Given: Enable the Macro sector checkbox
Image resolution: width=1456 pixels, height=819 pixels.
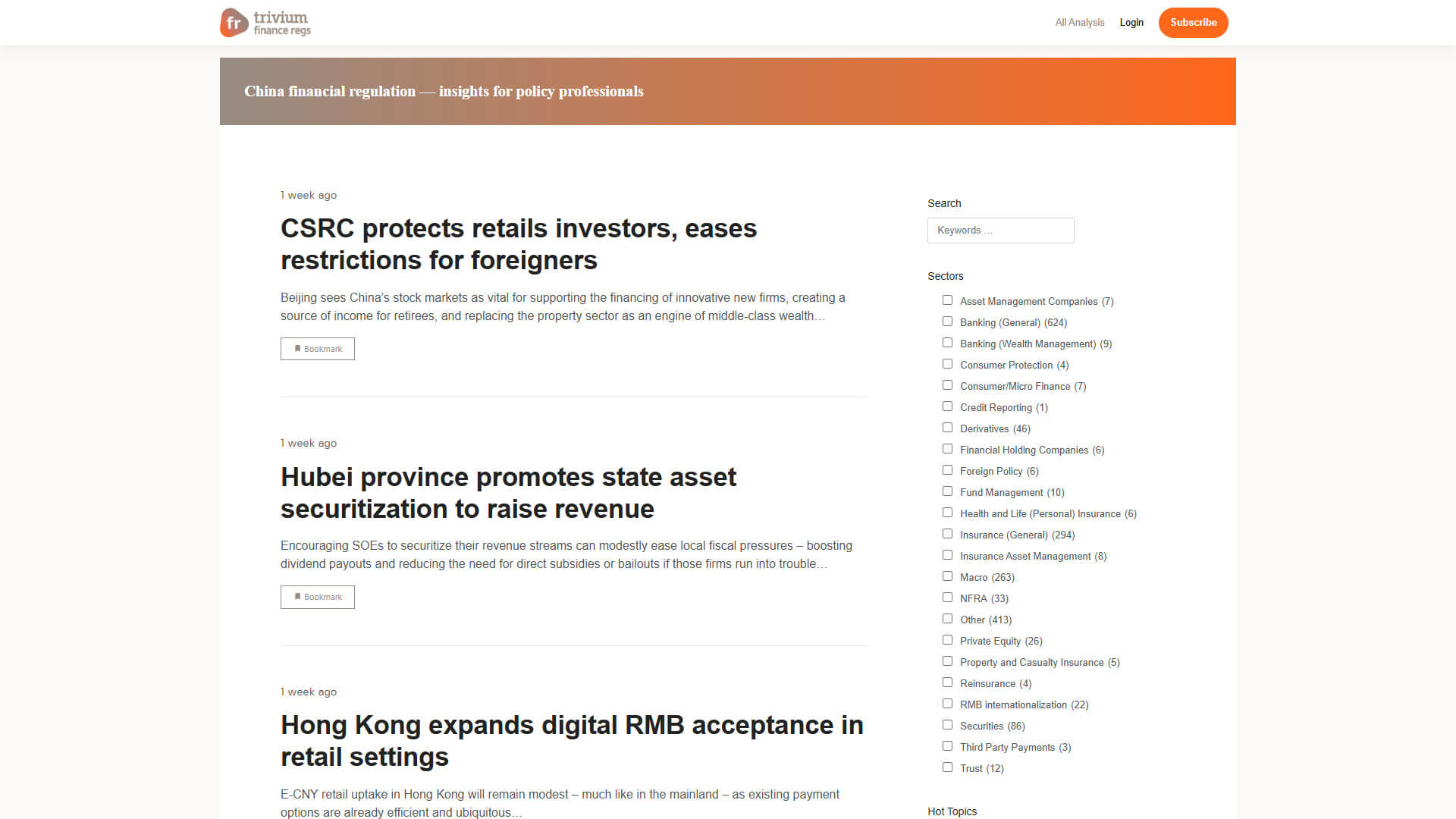Looking at the screenshot, I should point(947,576).
